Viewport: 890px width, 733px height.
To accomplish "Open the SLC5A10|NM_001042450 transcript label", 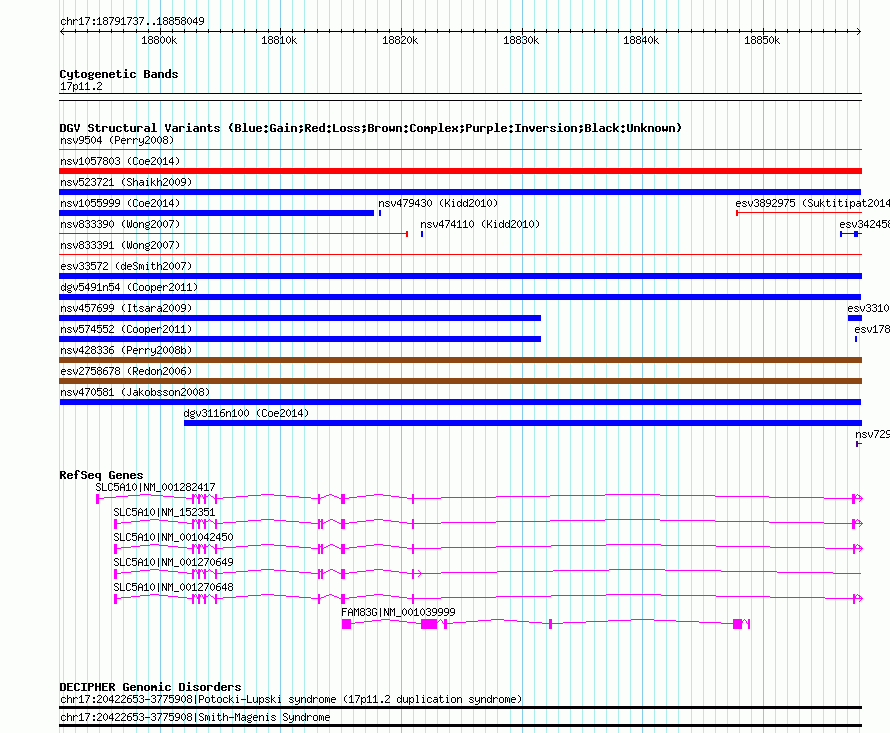I will tap(173, 537).
